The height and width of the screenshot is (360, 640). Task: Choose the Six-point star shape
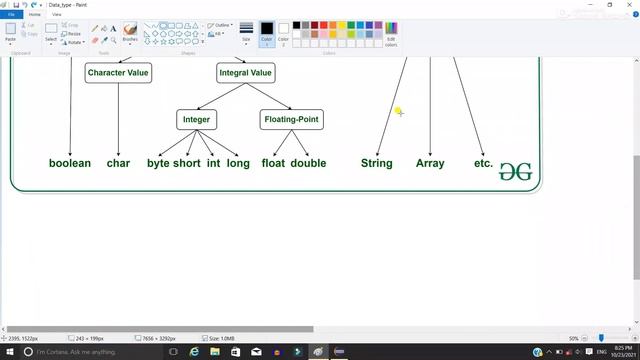pos(171,41)
